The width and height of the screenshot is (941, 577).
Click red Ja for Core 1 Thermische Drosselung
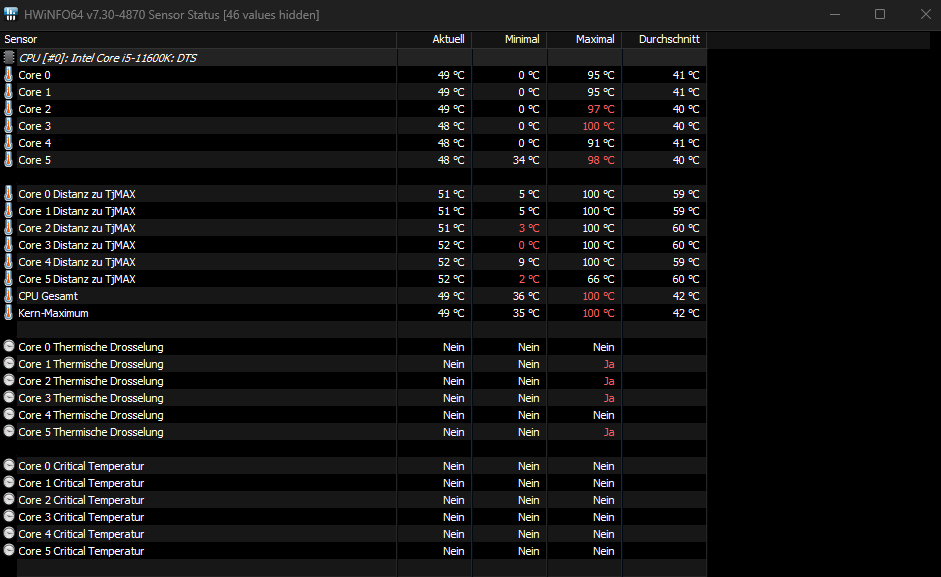pos(609,364)
